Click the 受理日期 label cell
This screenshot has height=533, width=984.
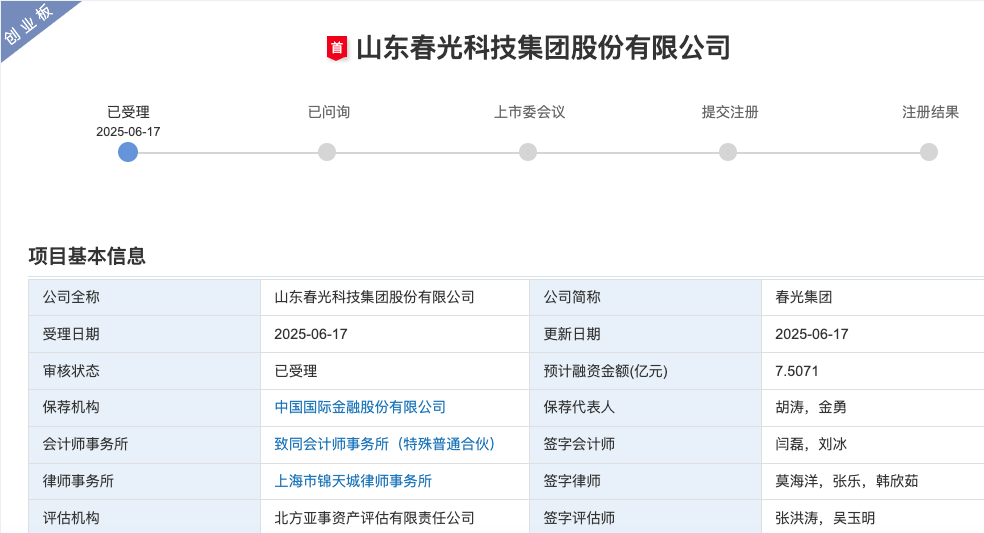click(144, 334)
